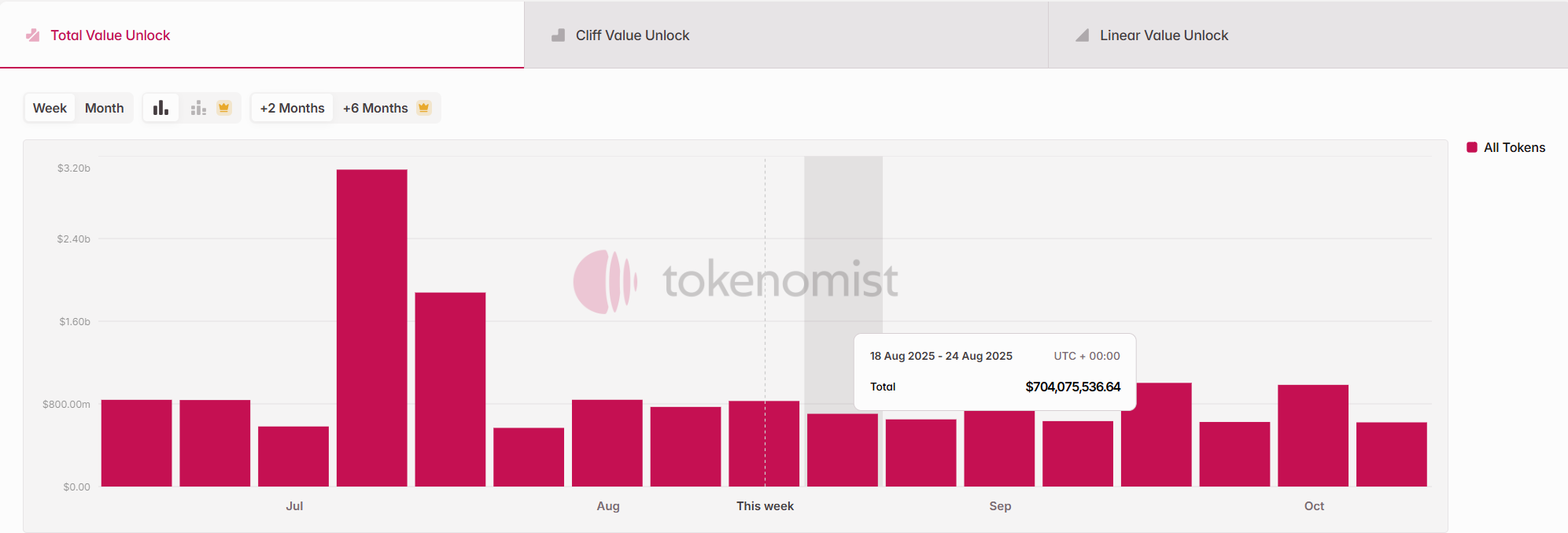This screenshot has width=1568, height=533.
Task: Click the bar above the Oct label
Action: pos(1313,435)
